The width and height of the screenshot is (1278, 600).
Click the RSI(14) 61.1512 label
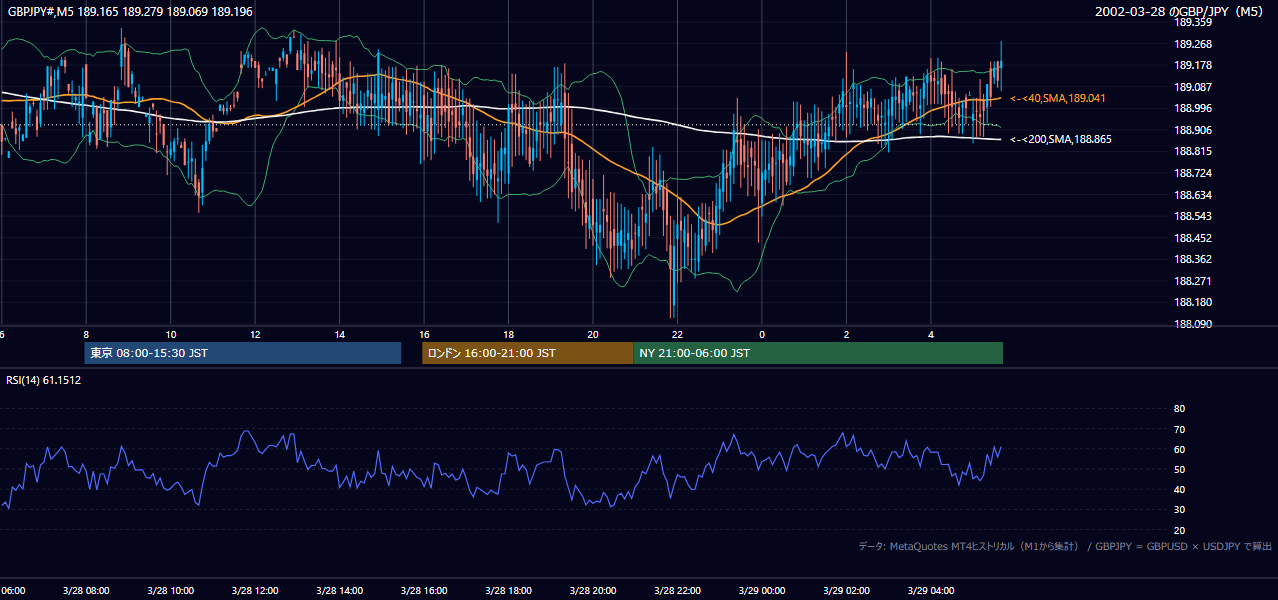pyautogui.click(x=44, y=380)
